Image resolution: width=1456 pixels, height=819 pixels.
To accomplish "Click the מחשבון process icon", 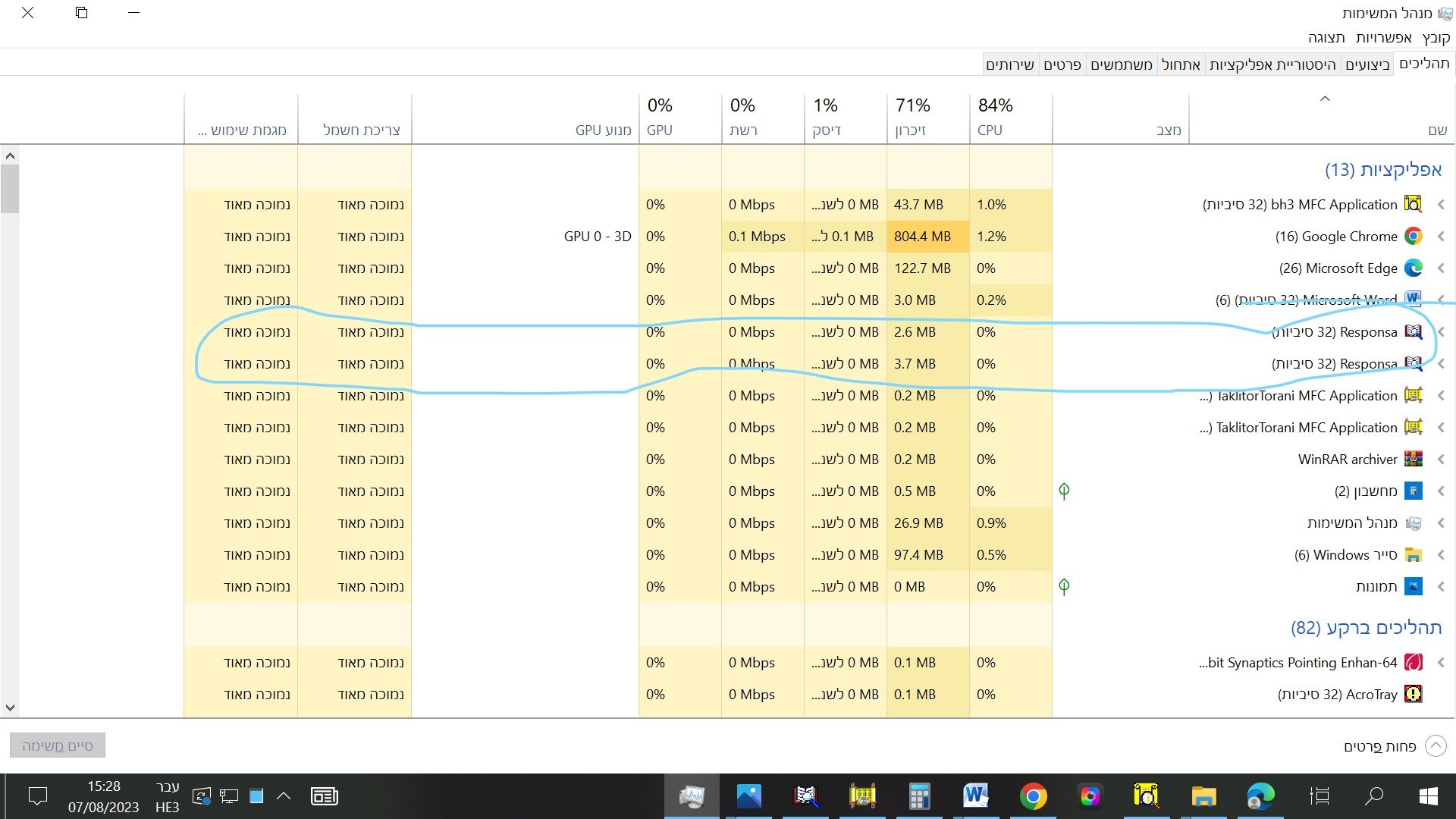I will click(x=1413, y=491).
